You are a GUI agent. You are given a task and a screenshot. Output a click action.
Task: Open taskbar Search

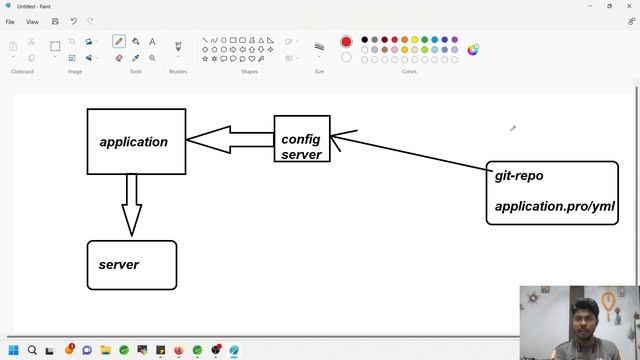point(32,350)
